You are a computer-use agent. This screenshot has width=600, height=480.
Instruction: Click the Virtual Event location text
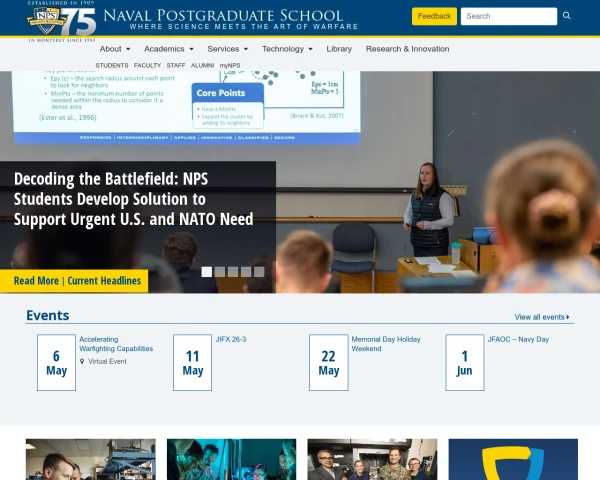click(x=107, y=361)
